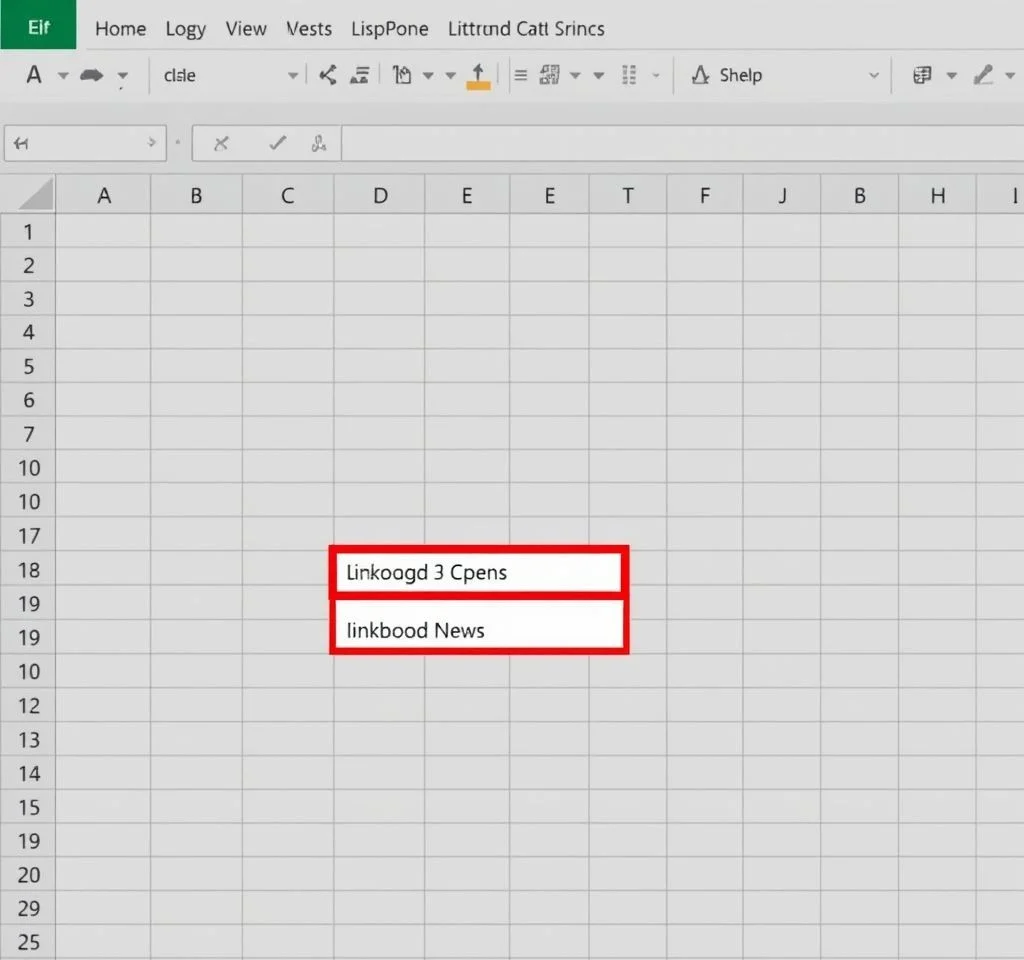Expand the name box dropdown arrow
Screen dimensions: 1024x960
click(152, 144)
